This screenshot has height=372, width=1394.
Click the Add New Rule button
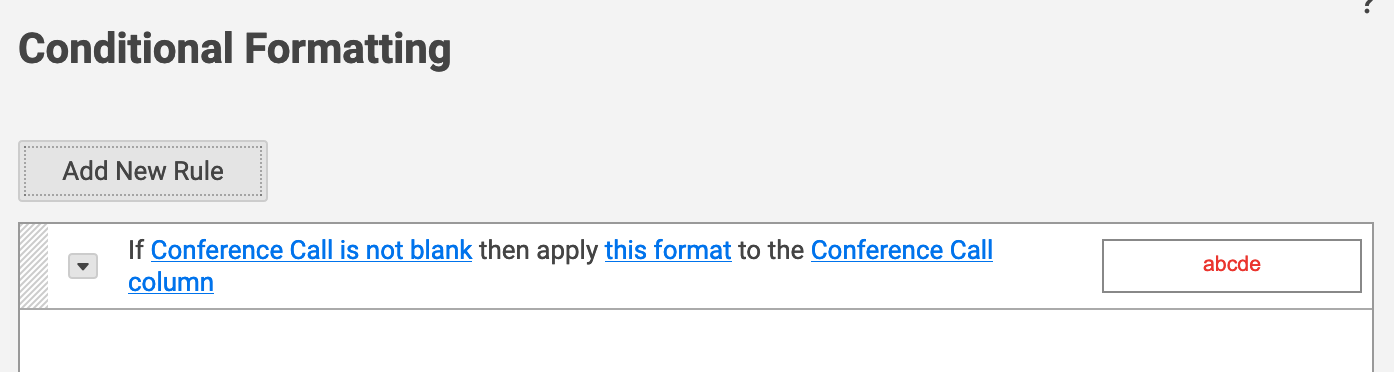tap(143, 171)
